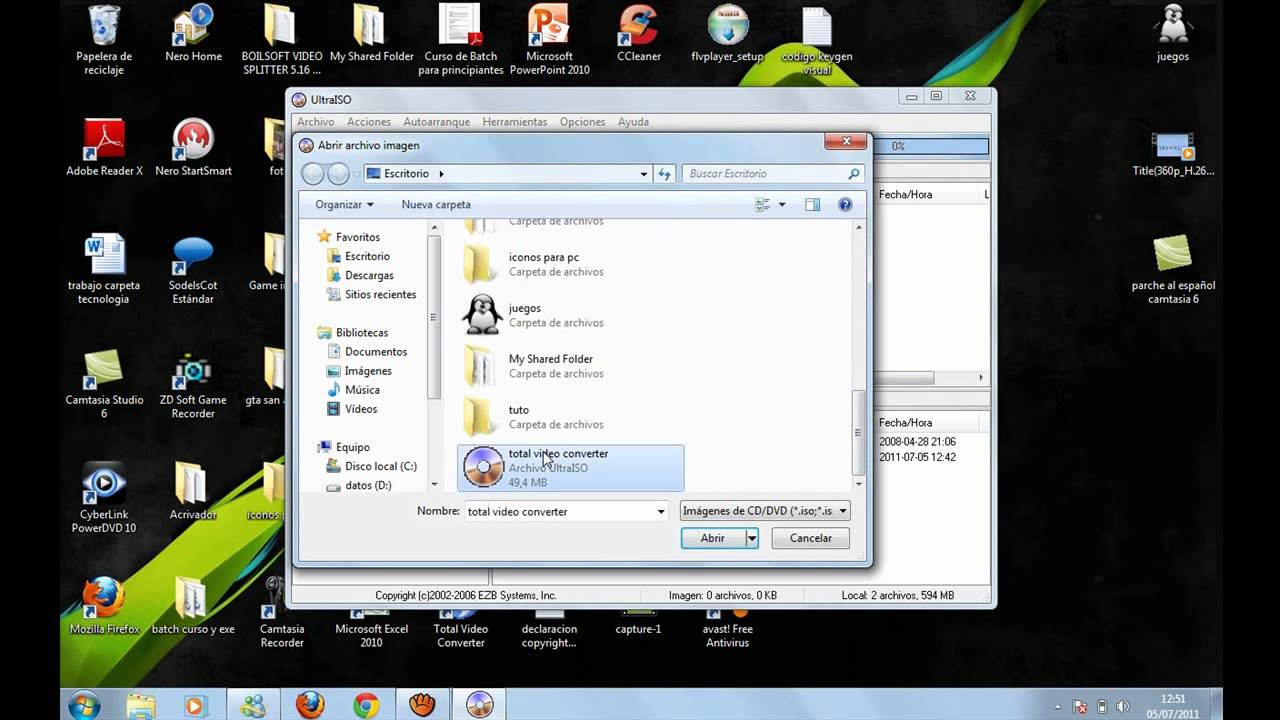Select Imágenes library in sidebar
This screenshot has width=1280, height=720.
368,371
